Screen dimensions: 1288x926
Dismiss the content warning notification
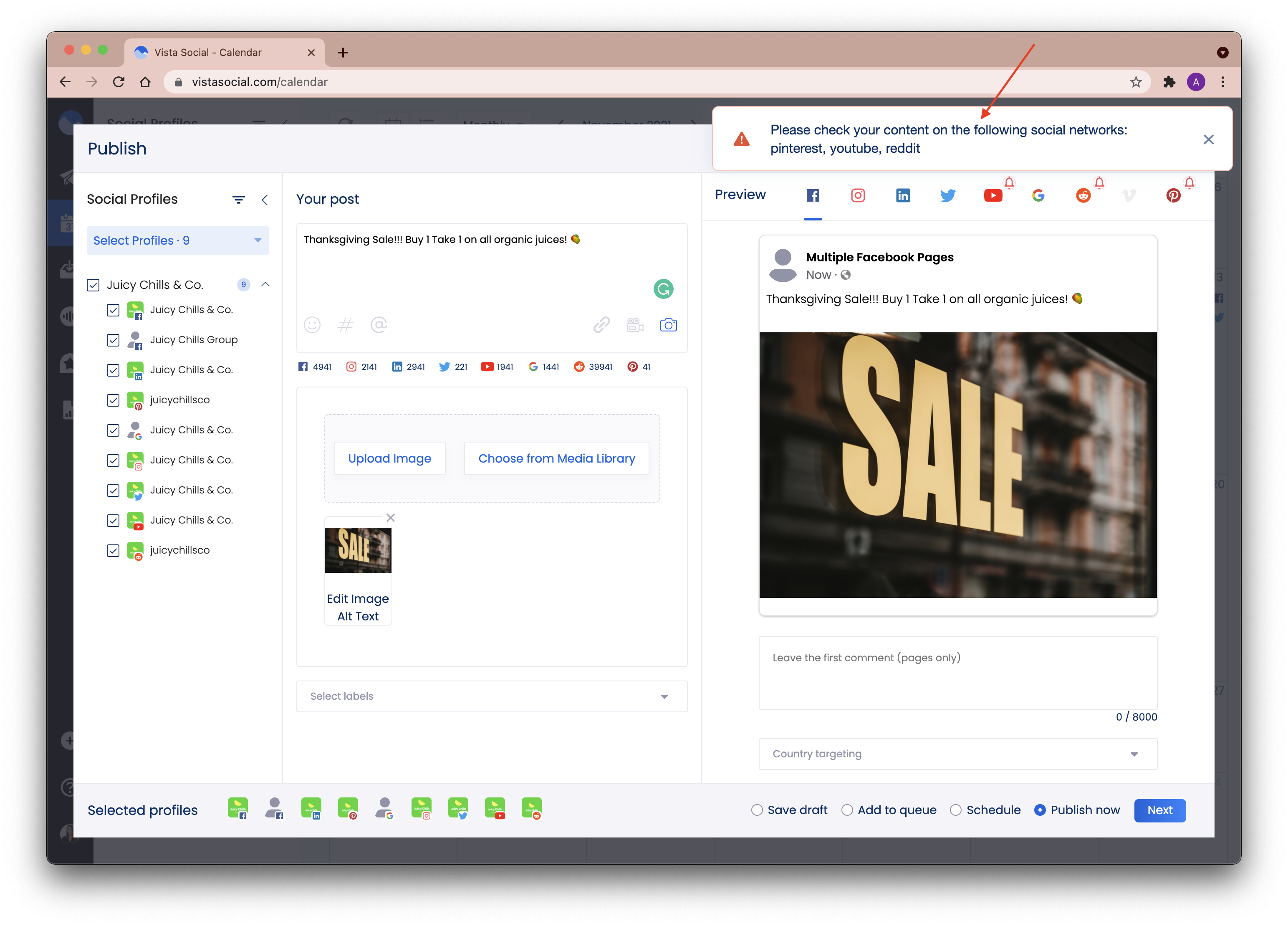(x=1209, y=139)
